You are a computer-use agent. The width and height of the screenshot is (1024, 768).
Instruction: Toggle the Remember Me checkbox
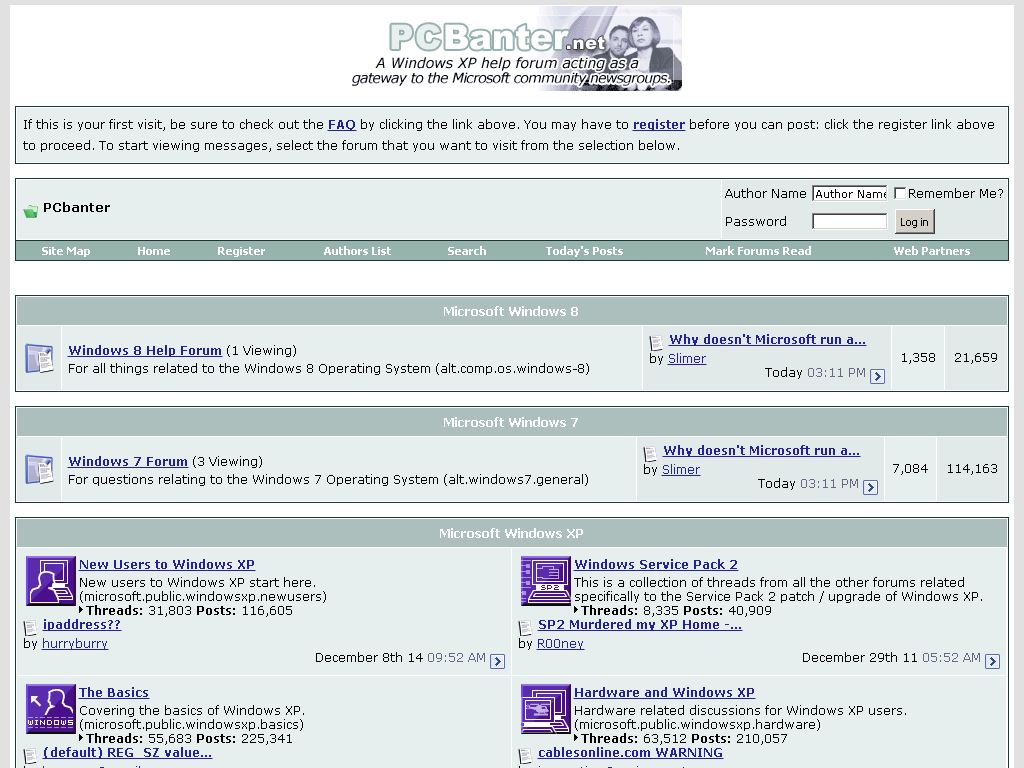tap(899, 193)
